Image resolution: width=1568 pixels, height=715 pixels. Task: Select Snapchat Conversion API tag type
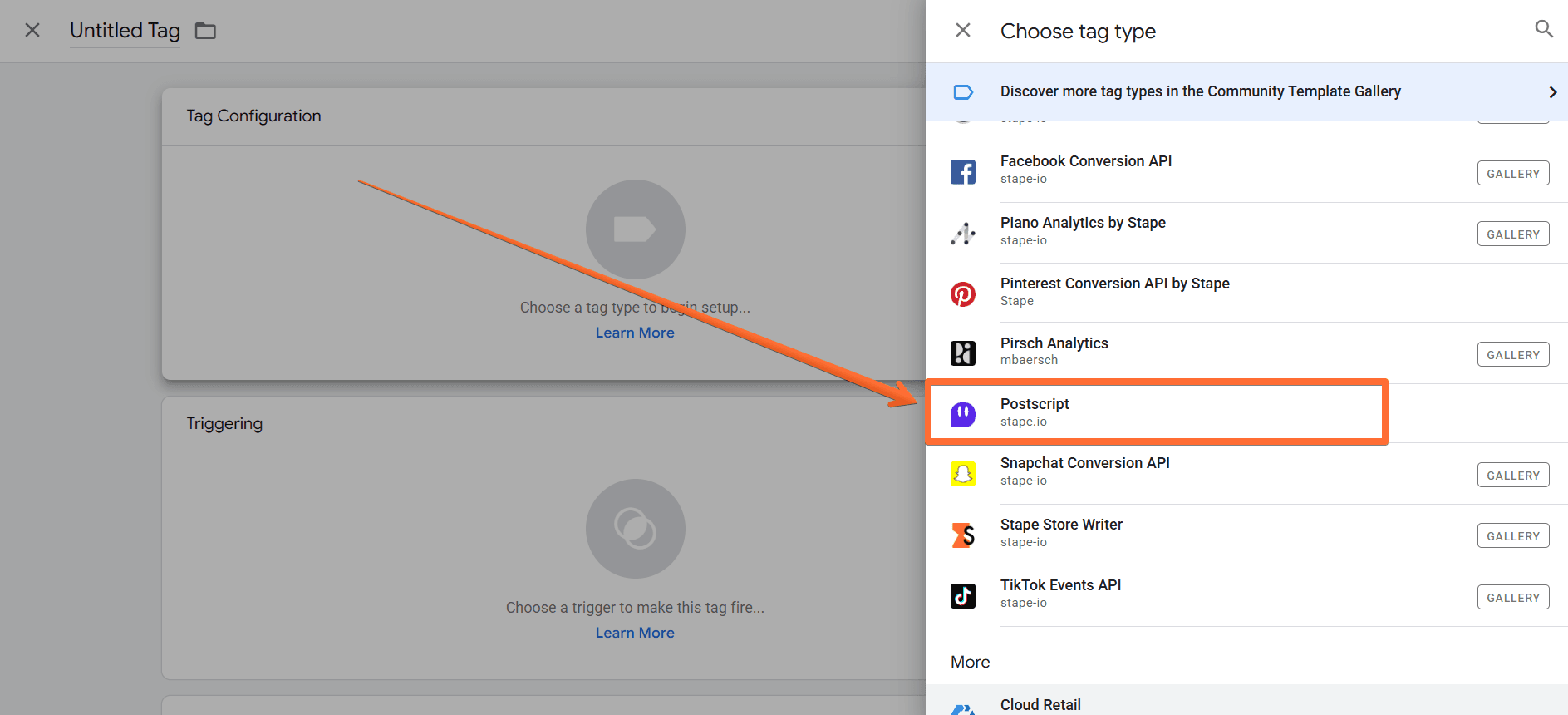[1246, 473]
